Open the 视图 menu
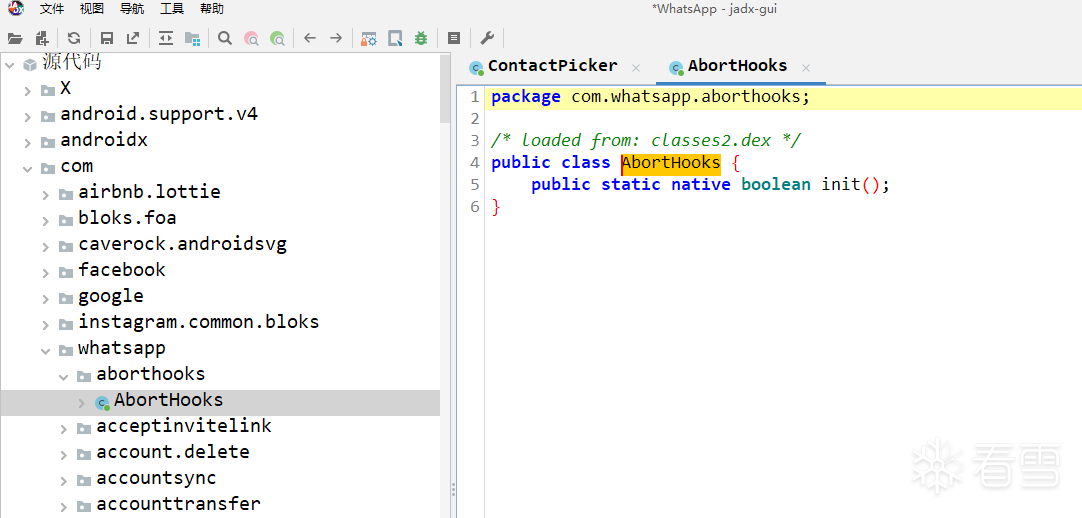Image resolution: width=1082 pixels, height=518 pixels. click(x=92, y=9)
